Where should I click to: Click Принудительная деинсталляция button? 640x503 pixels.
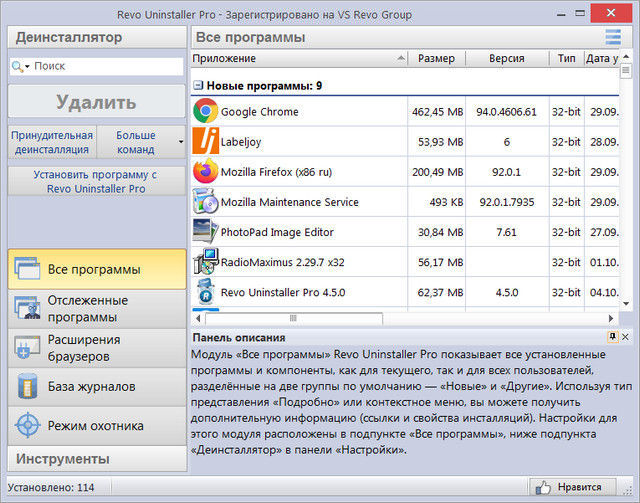coord(52,142)
